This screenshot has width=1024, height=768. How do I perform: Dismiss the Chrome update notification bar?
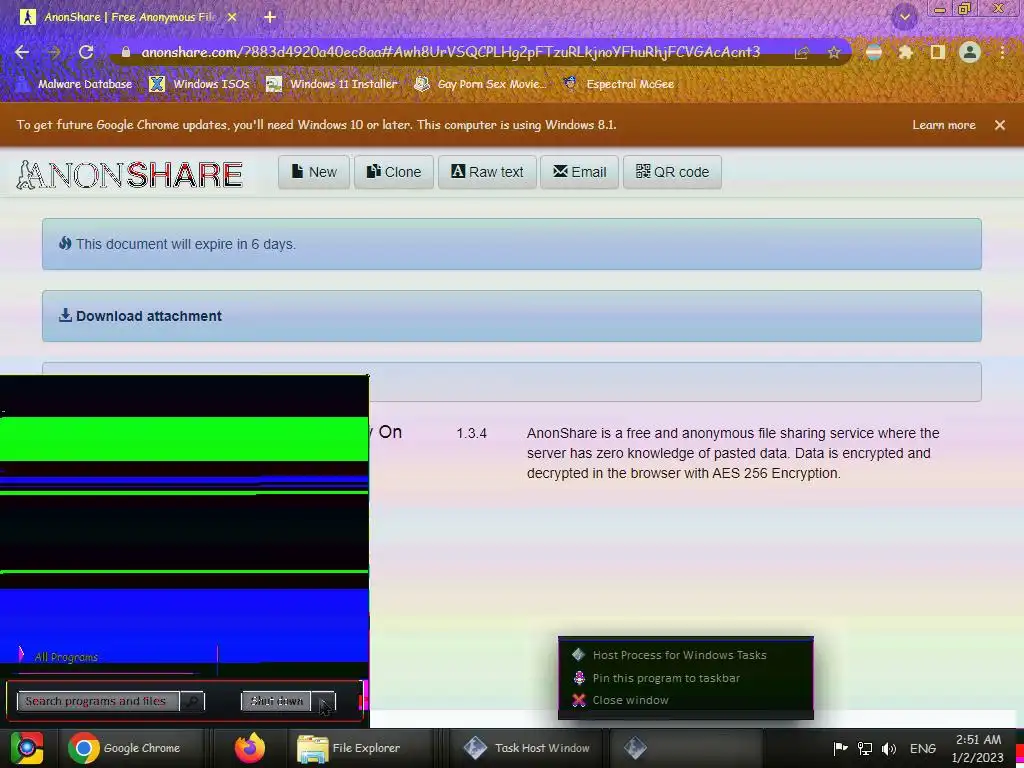1000,125
